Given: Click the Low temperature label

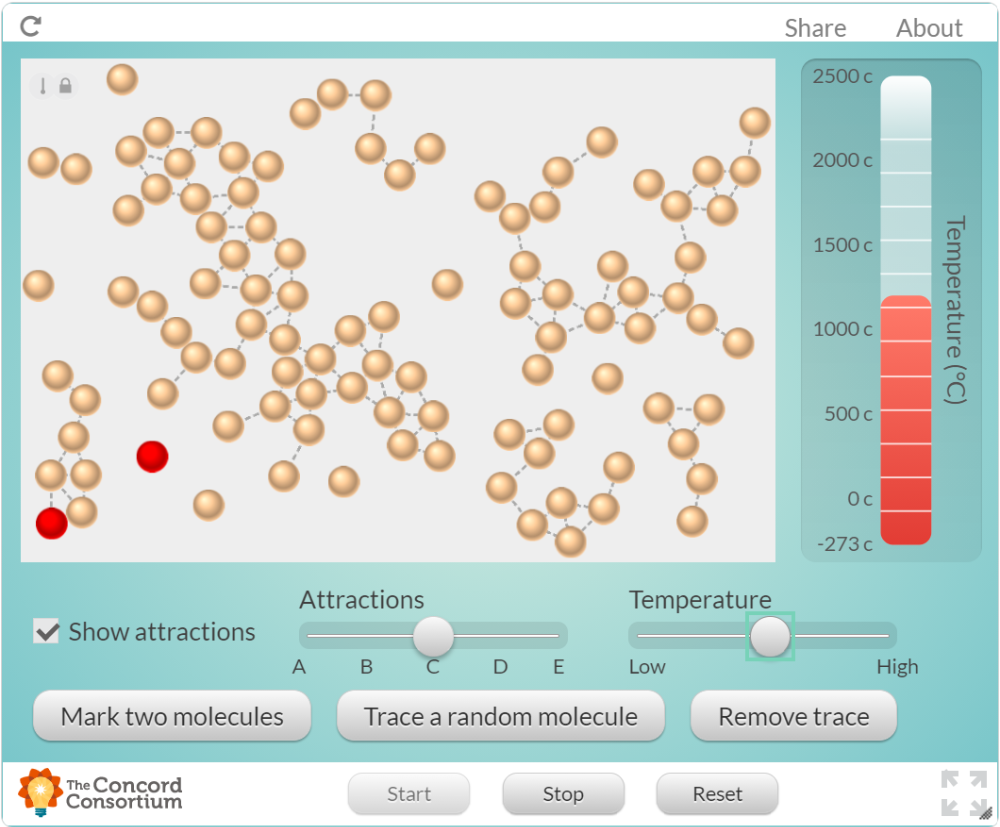Looking at the screenshot, I should point(647,667).
